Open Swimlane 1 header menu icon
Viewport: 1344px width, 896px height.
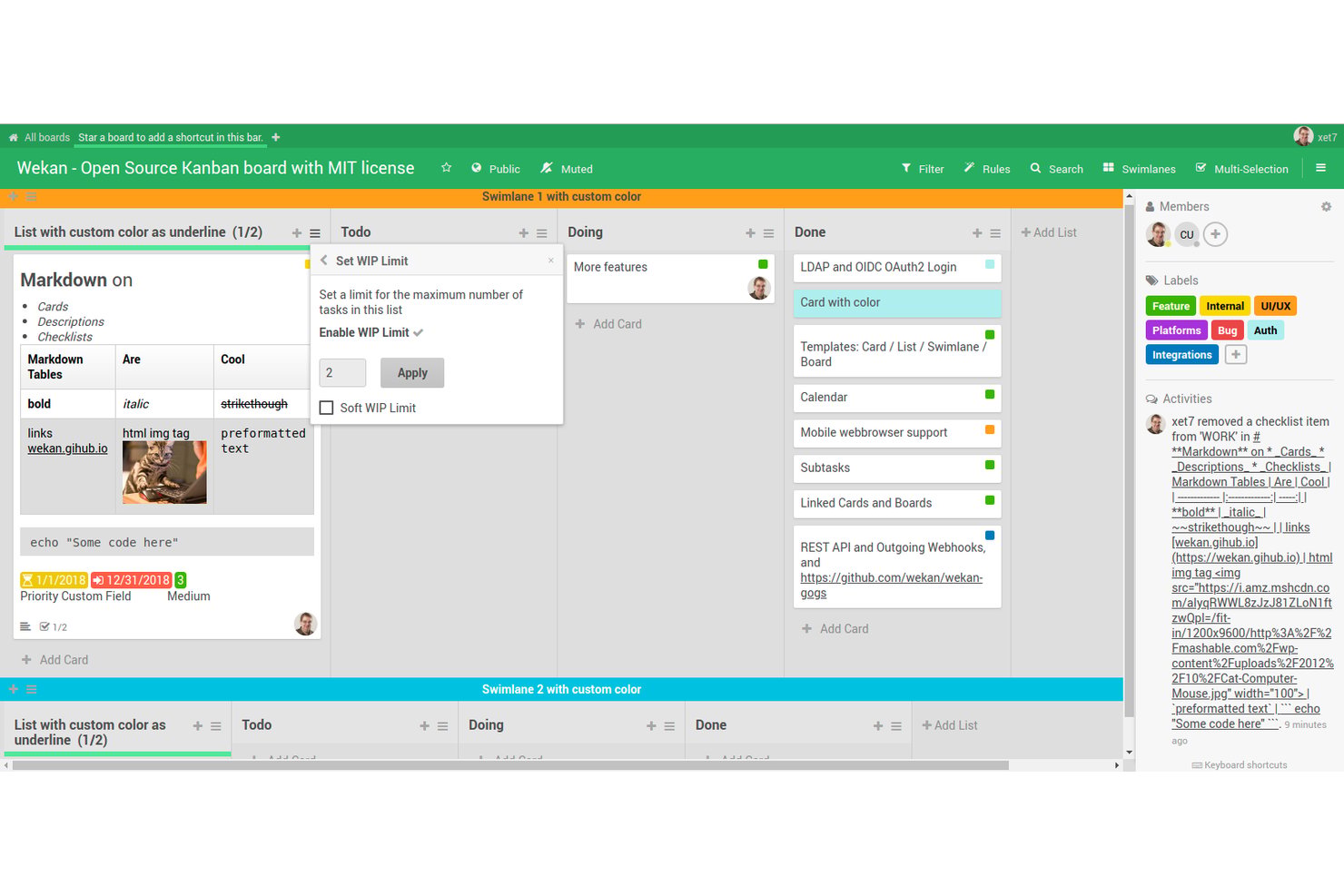(31, 197)
